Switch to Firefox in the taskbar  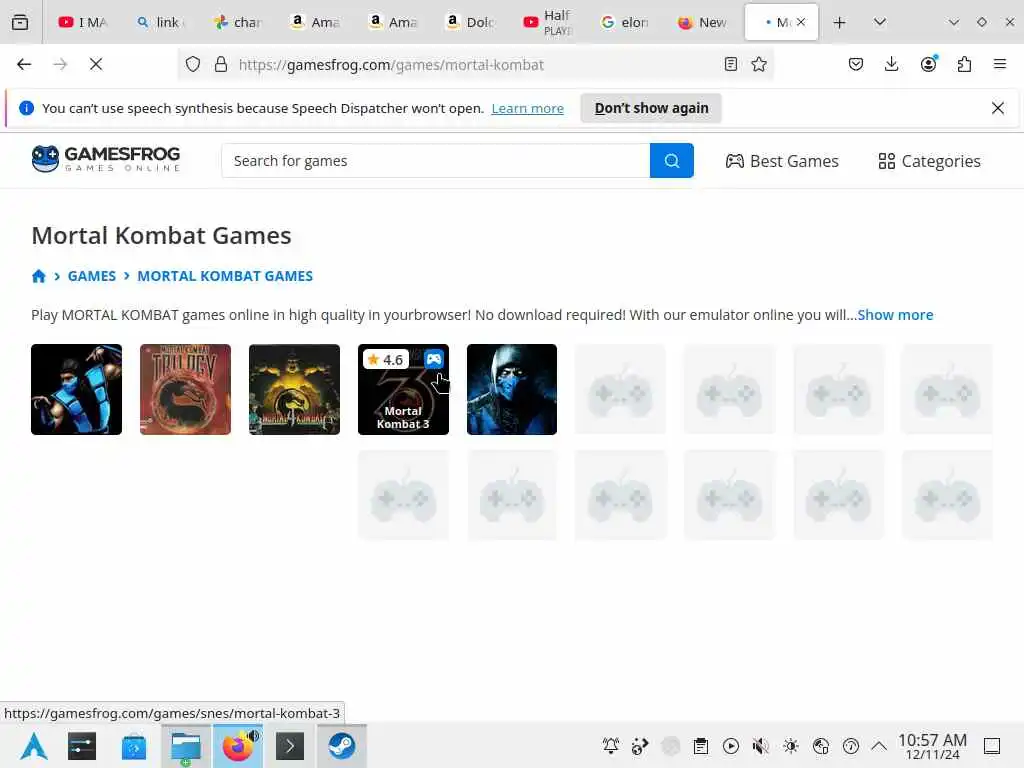[238, 746]
